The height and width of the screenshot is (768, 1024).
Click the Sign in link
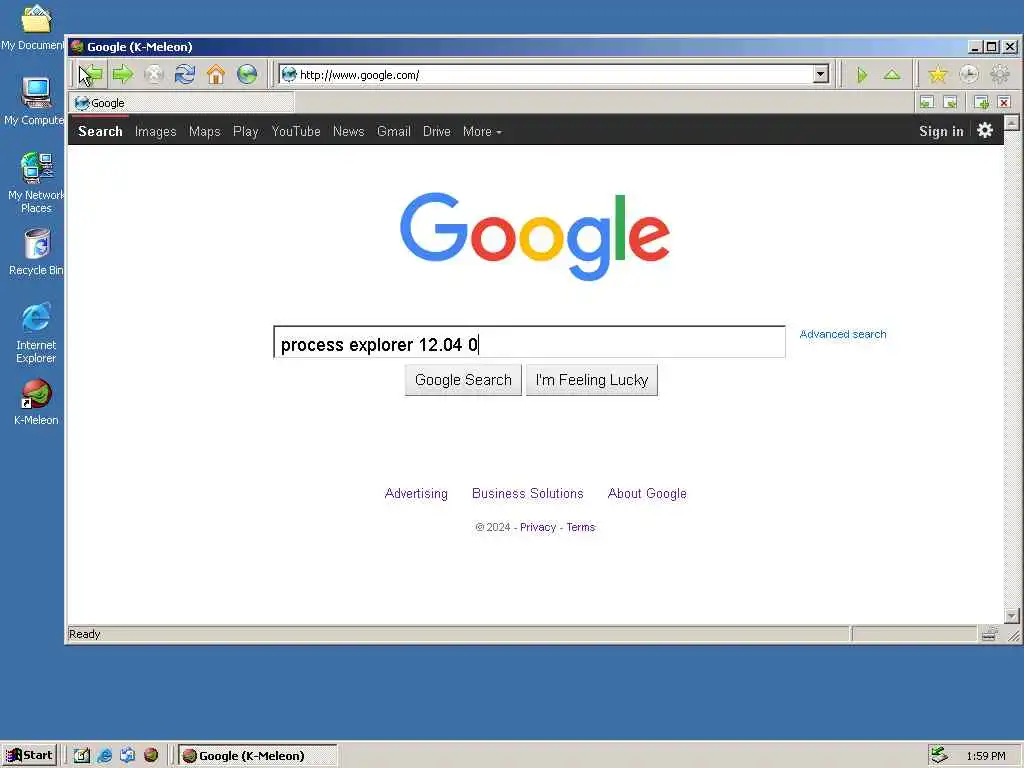tap(941, 131)
